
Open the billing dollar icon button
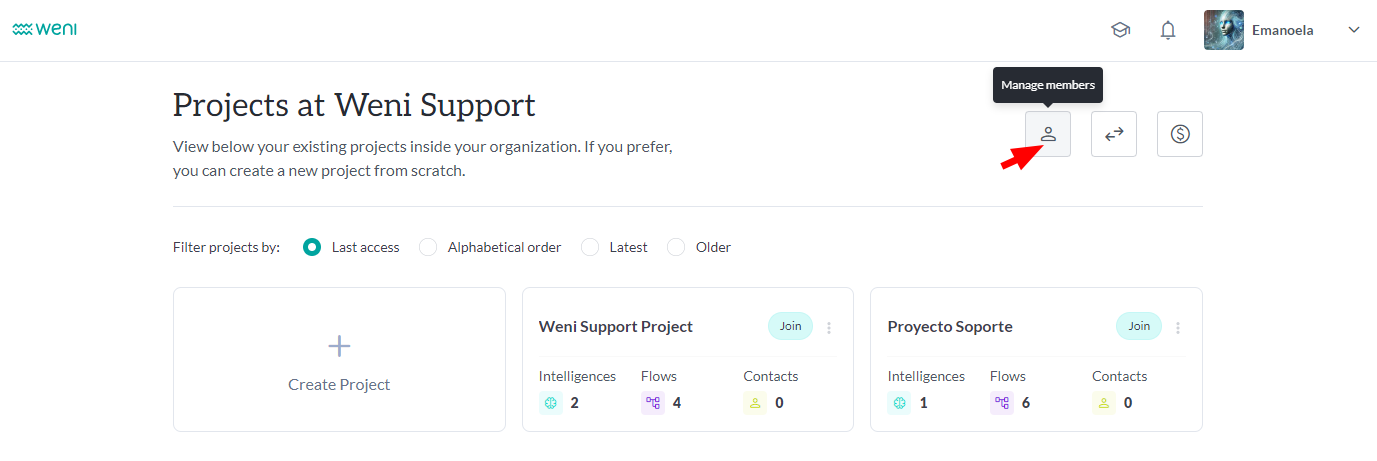[x=1180, y=134]
